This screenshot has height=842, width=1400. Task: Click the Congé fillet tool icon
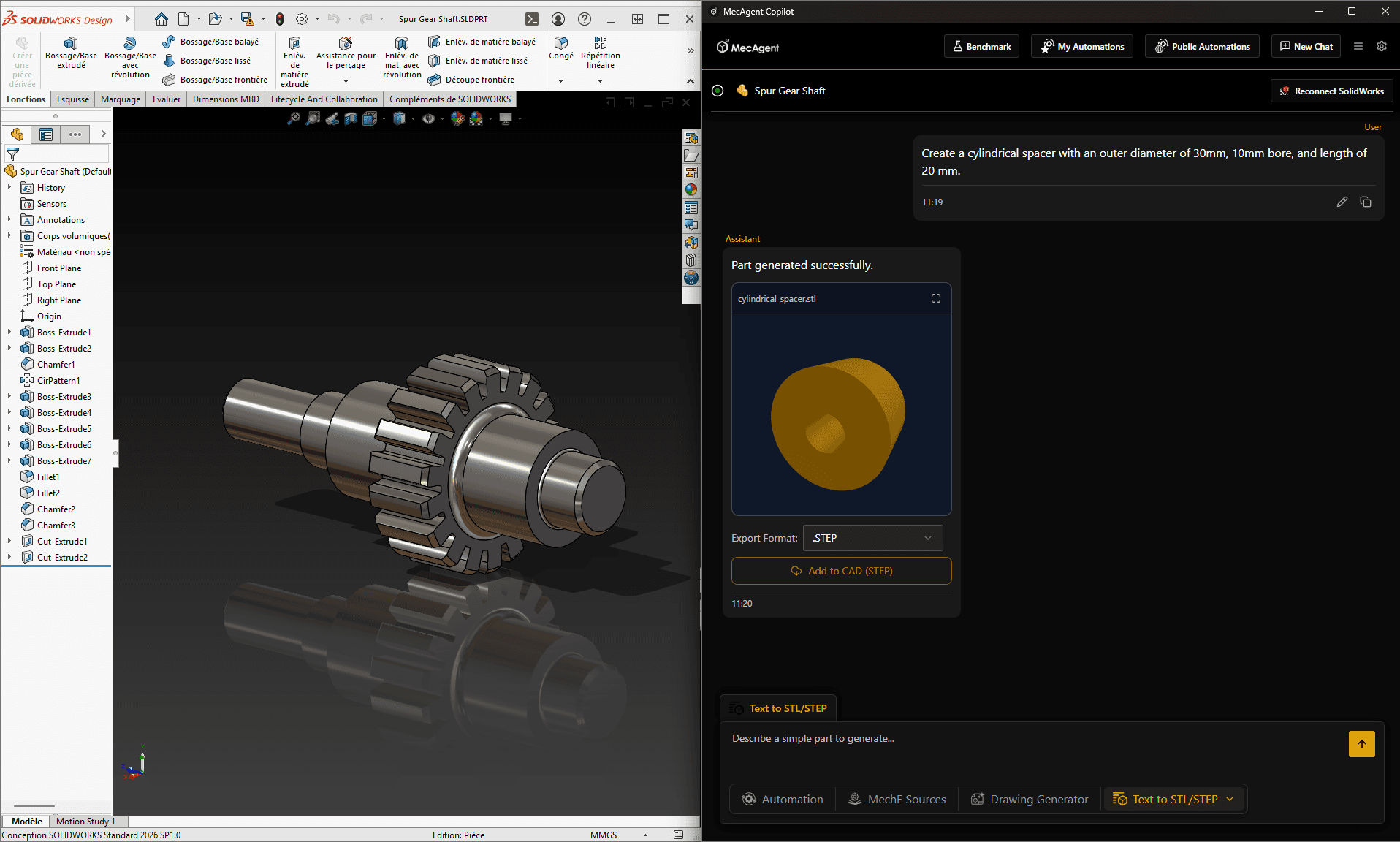(560, 44)
